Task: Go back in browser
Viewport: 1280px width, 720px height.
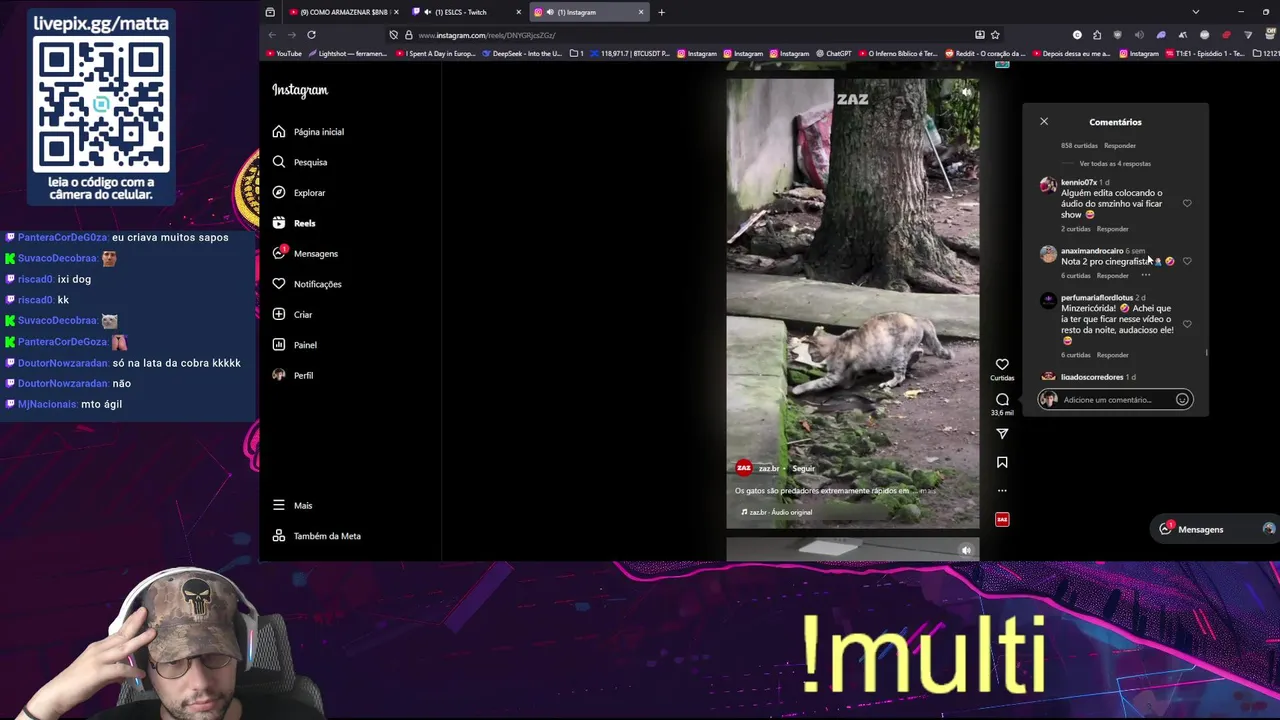Action: point(271,34)
